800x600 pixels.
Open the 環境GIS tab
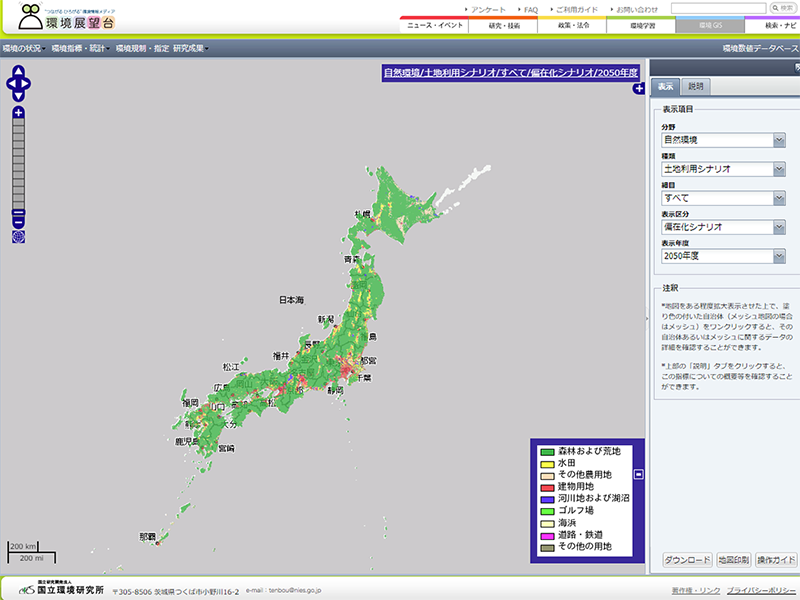point(710,25)
